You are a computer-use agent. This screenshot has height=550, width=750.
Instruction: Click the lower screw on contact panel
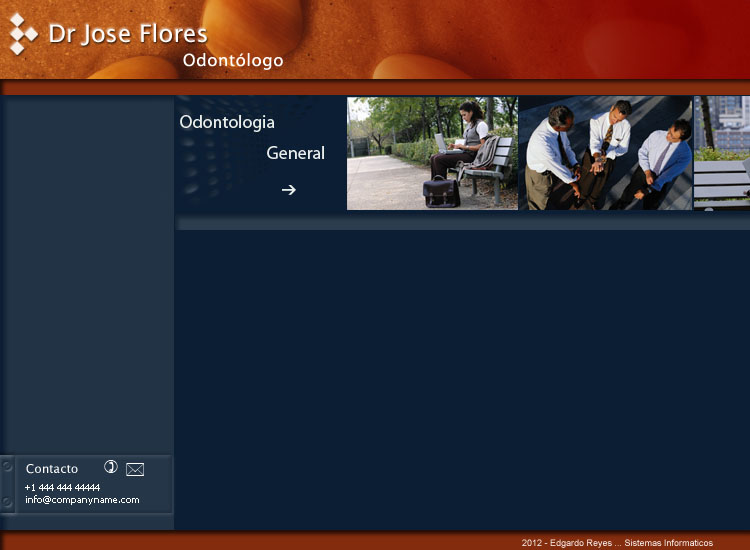click(7, 501)
